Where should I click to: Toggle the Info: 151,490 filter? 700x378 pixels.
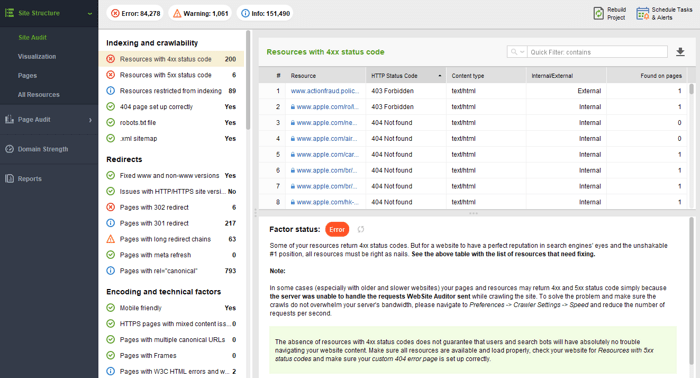point(265,13)
